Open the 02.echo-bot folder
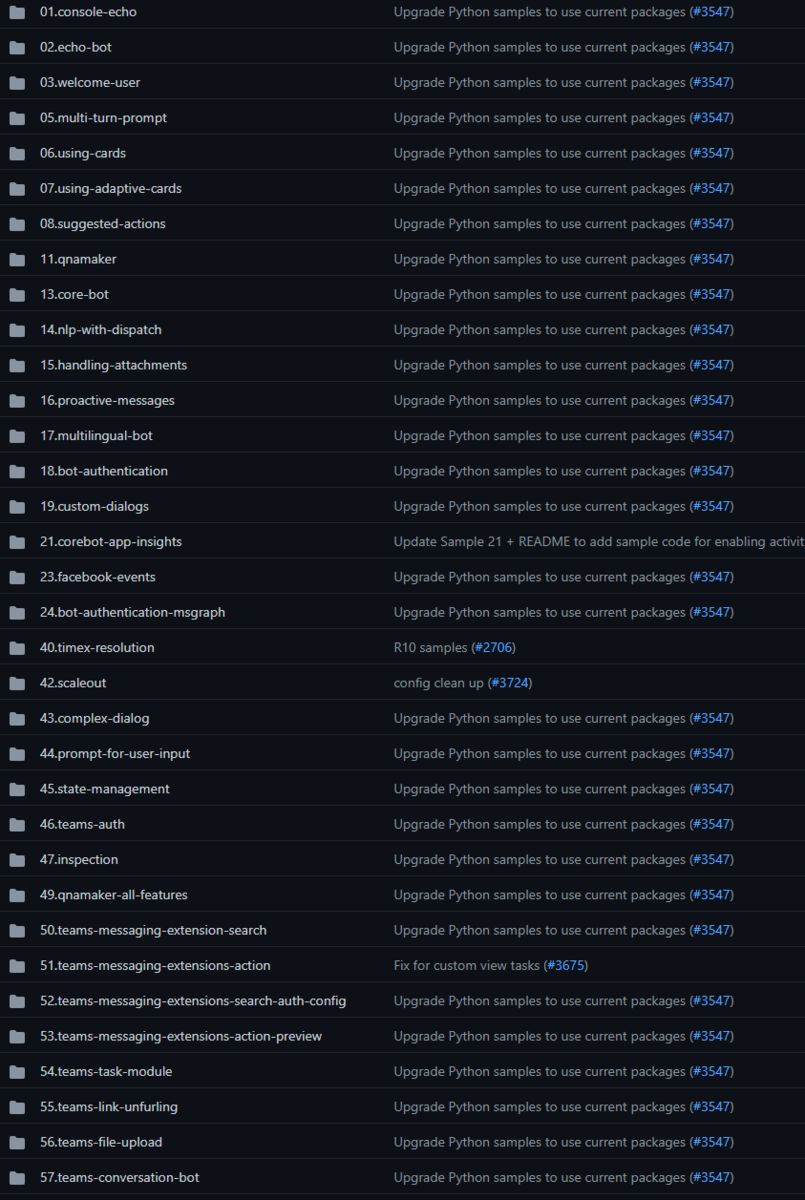 76,47
